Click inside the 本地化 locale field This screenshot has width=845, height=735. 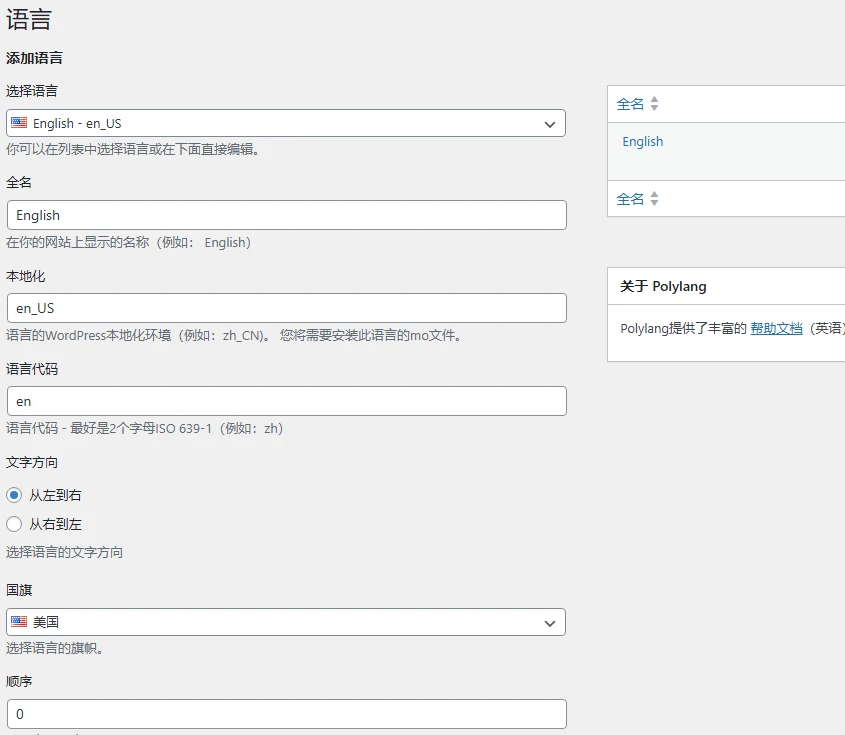[287, 308]
